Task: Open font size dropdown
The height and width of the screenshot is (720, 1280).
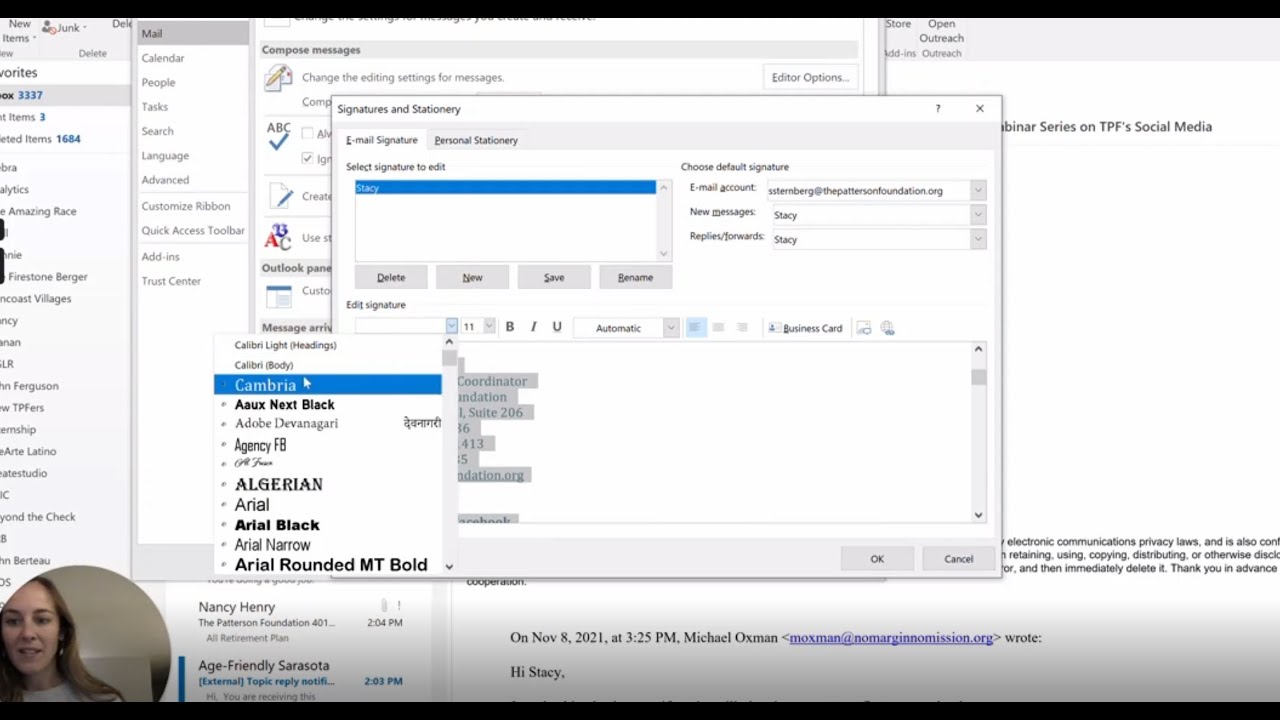Action: point(489,326)
